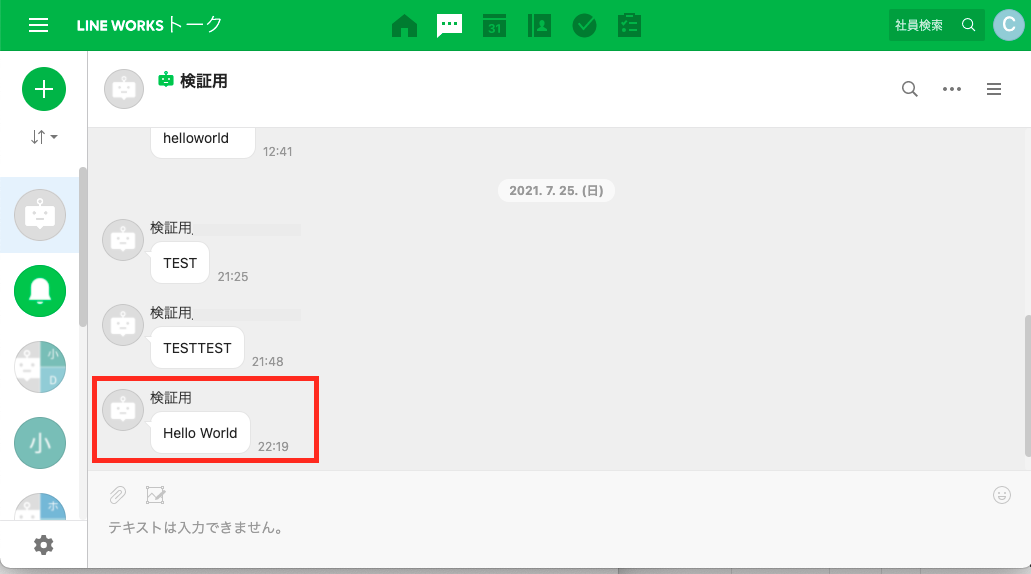Image resolution: width=1031 pixels, height=574 pixels.
Task: Open the settings gear in sidebar
Action: click(x=43, y=545)
